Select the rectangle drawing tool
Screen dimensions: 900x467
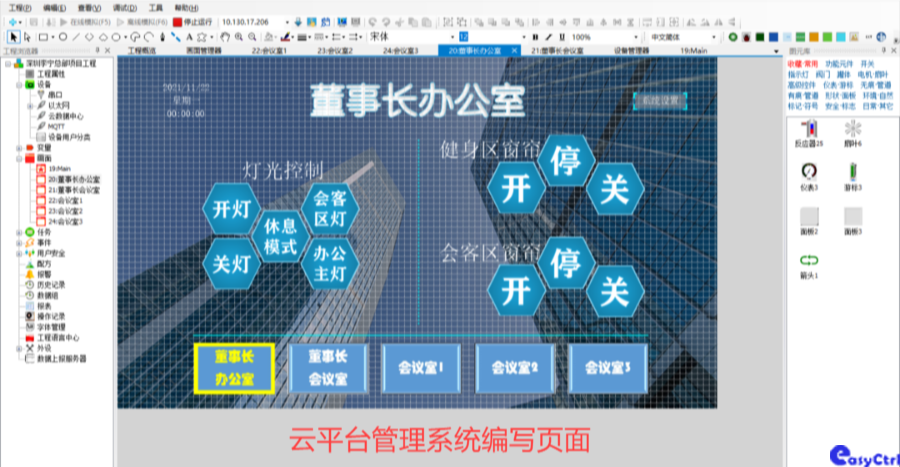coord(43,37)
